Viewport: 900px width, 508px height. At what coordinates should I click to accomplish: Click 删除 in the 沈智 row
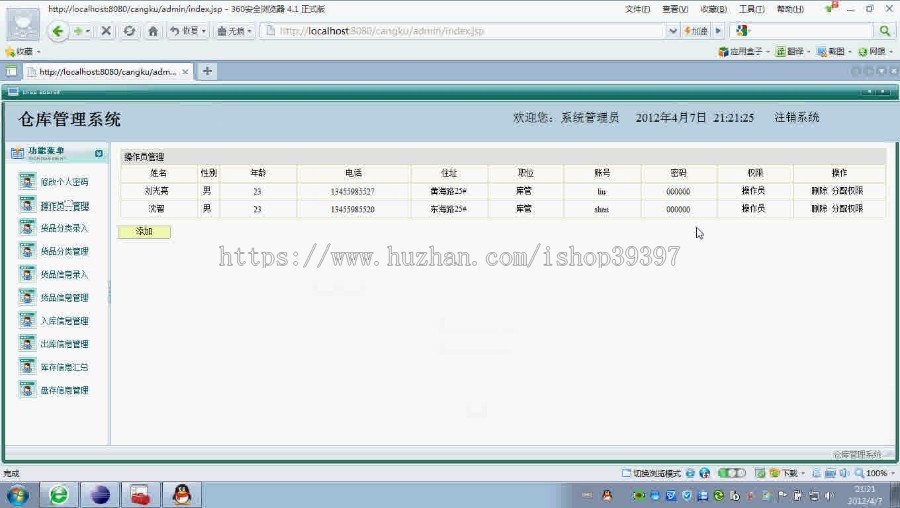pos(819,209)
